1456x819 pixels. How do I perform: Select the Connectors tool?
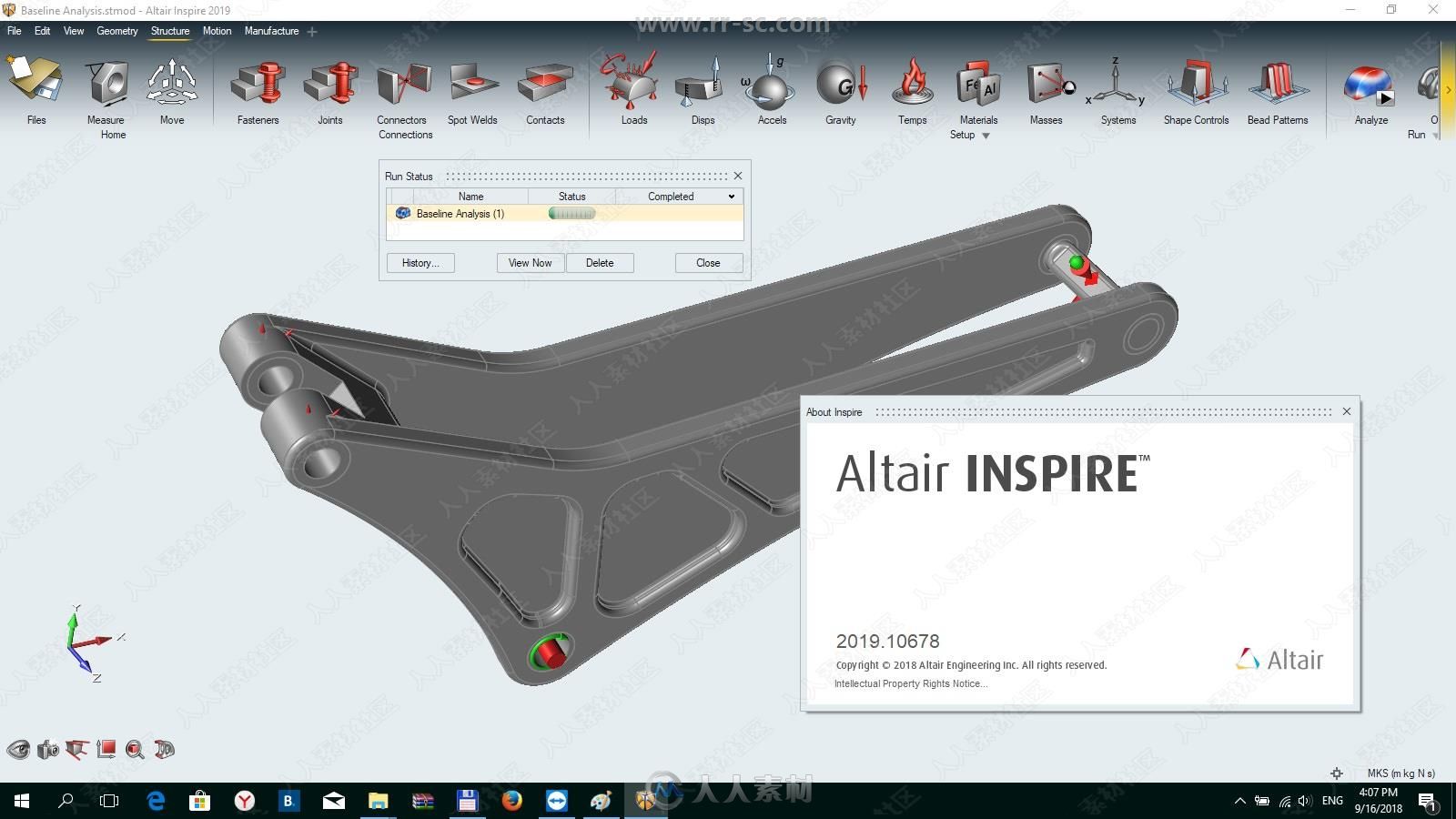tap(403, 82)
